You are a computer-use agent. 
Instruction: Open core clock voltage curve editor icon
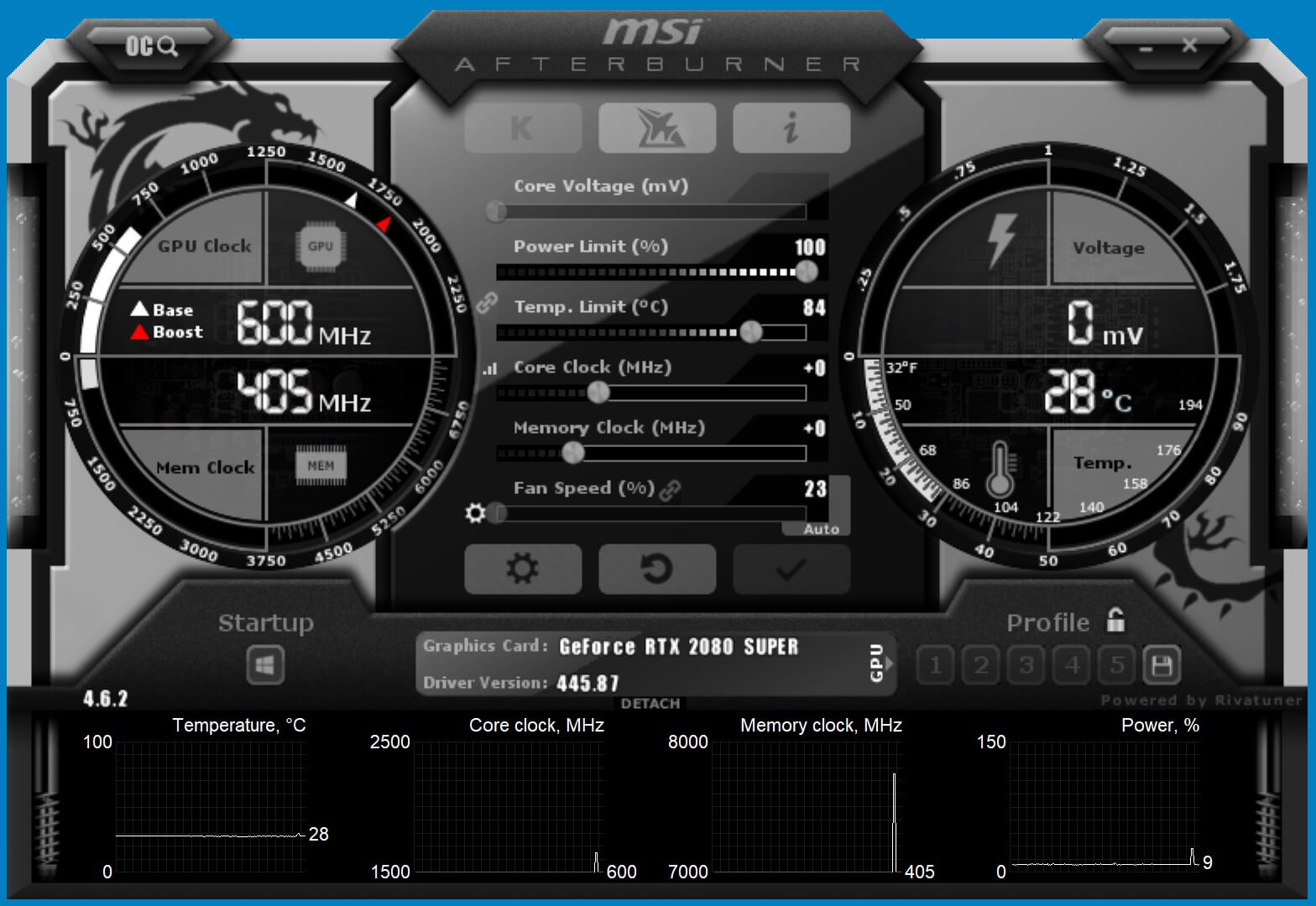click(x=489, y=368)
